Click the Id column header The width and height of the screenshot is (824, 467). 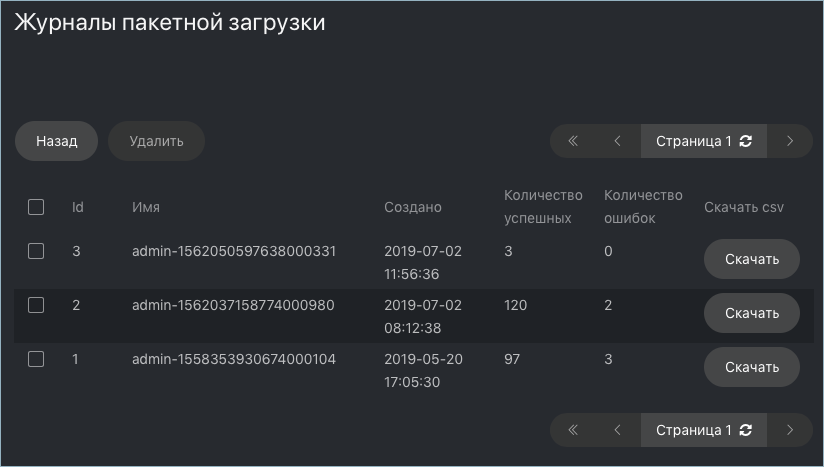78,207
